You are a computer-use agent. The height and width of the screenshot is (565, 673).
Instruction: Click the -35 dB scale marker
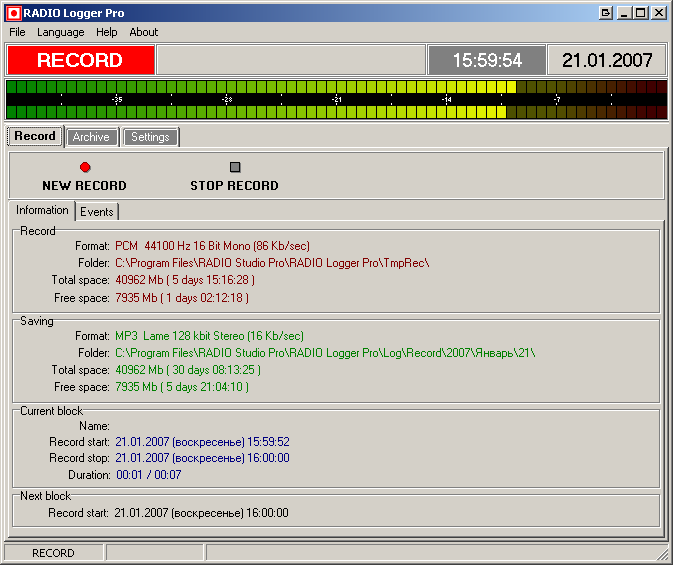pos(117,100)
